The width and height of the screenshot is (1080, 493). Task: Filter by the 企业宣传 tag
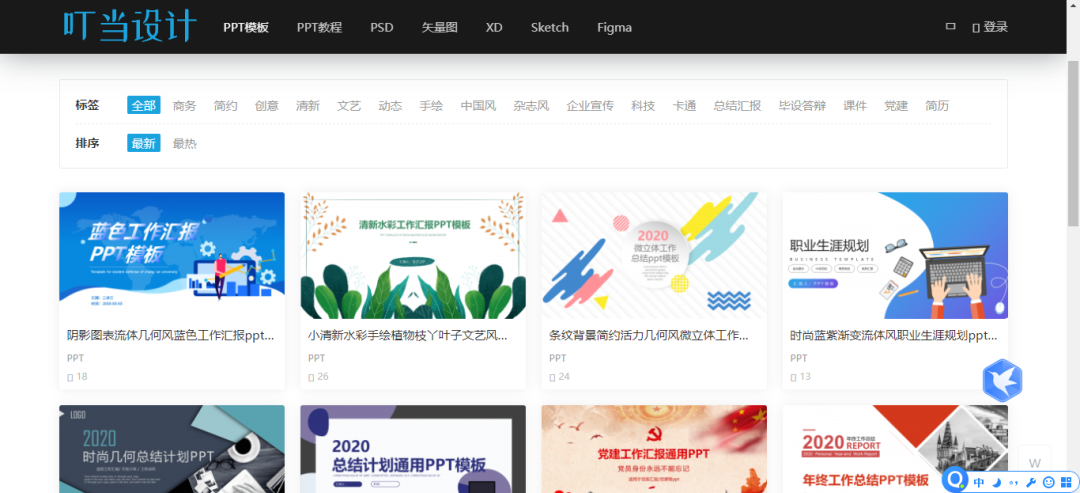[590, 105]
